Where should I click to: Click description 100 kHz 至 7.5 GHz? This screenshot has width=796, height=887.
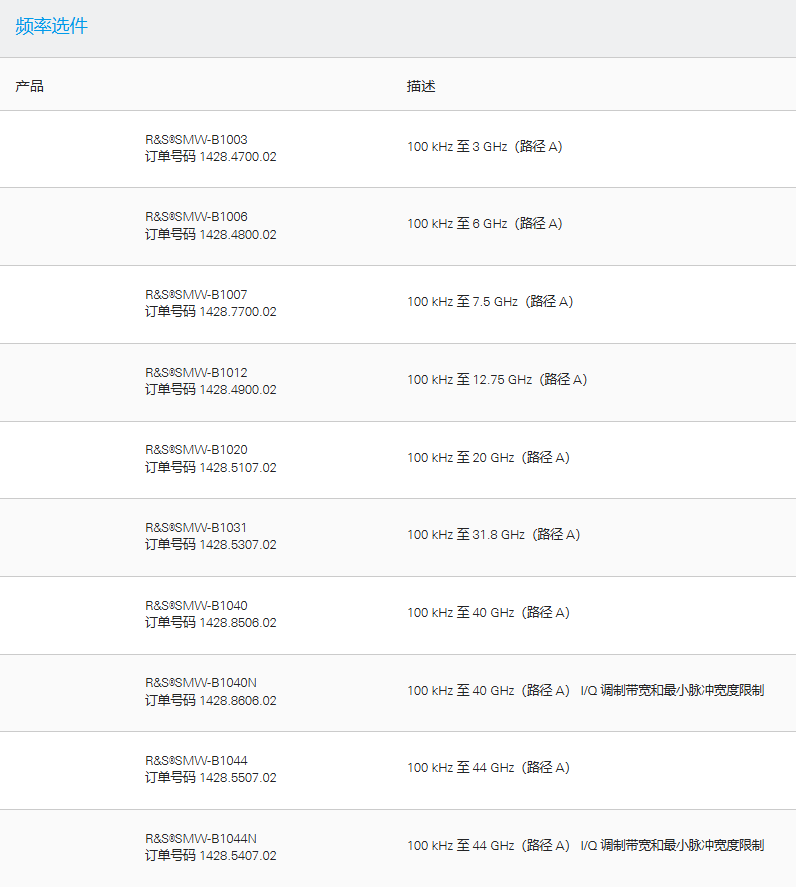pos(462,302)
